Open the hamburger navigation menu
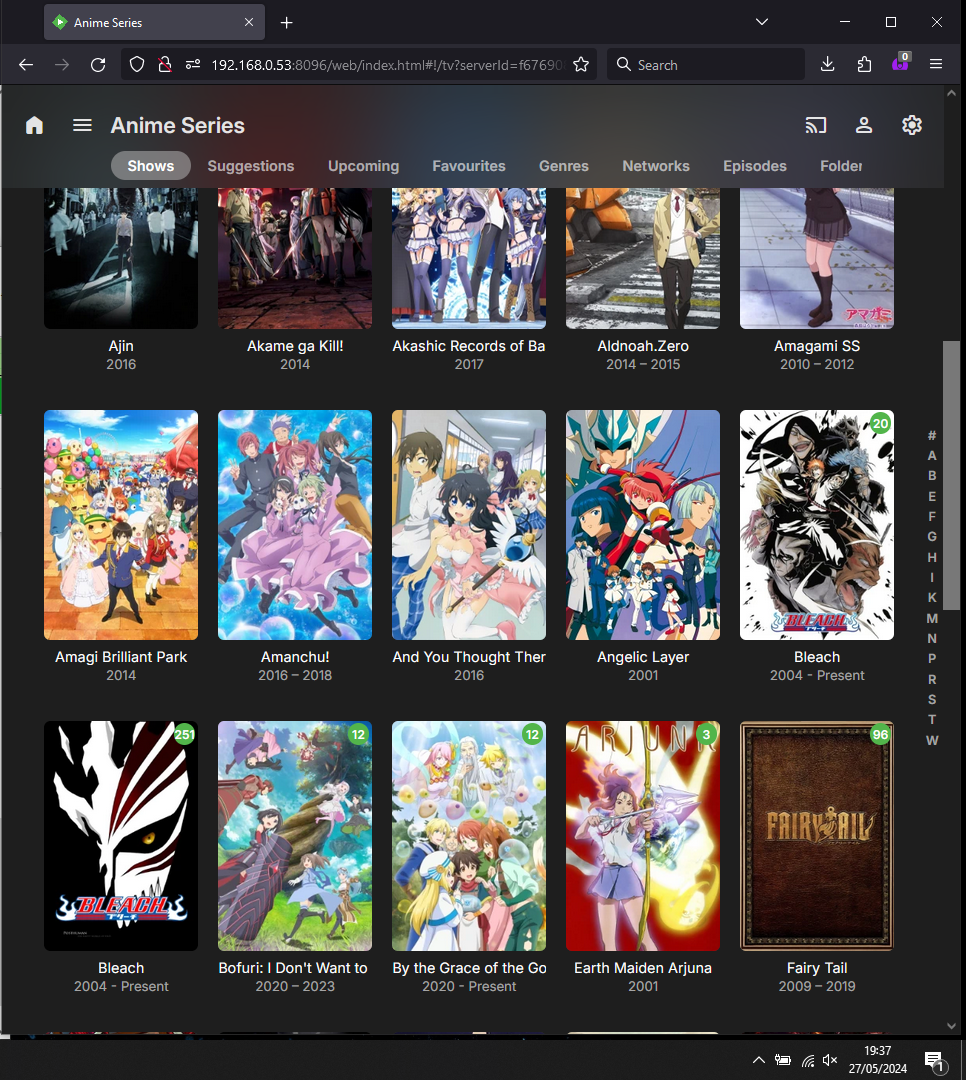The height and width of the screenshot is (1080, 966). click(83, 125)
